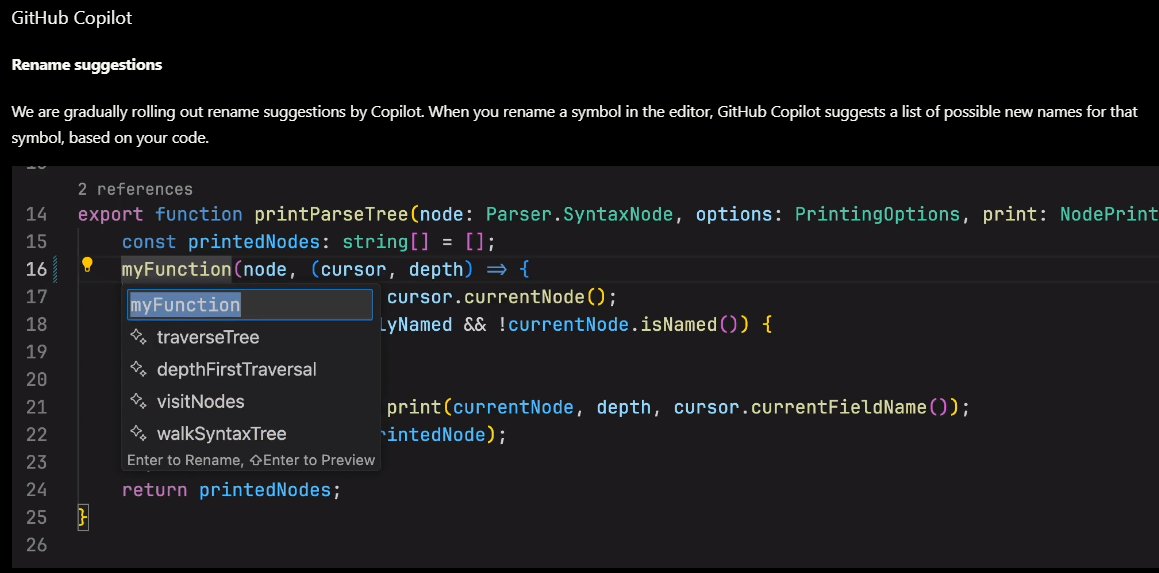The image size is (1159, 573).
Task: Click the sparkle icon beside traverseTree
Action: pos(138,337)
